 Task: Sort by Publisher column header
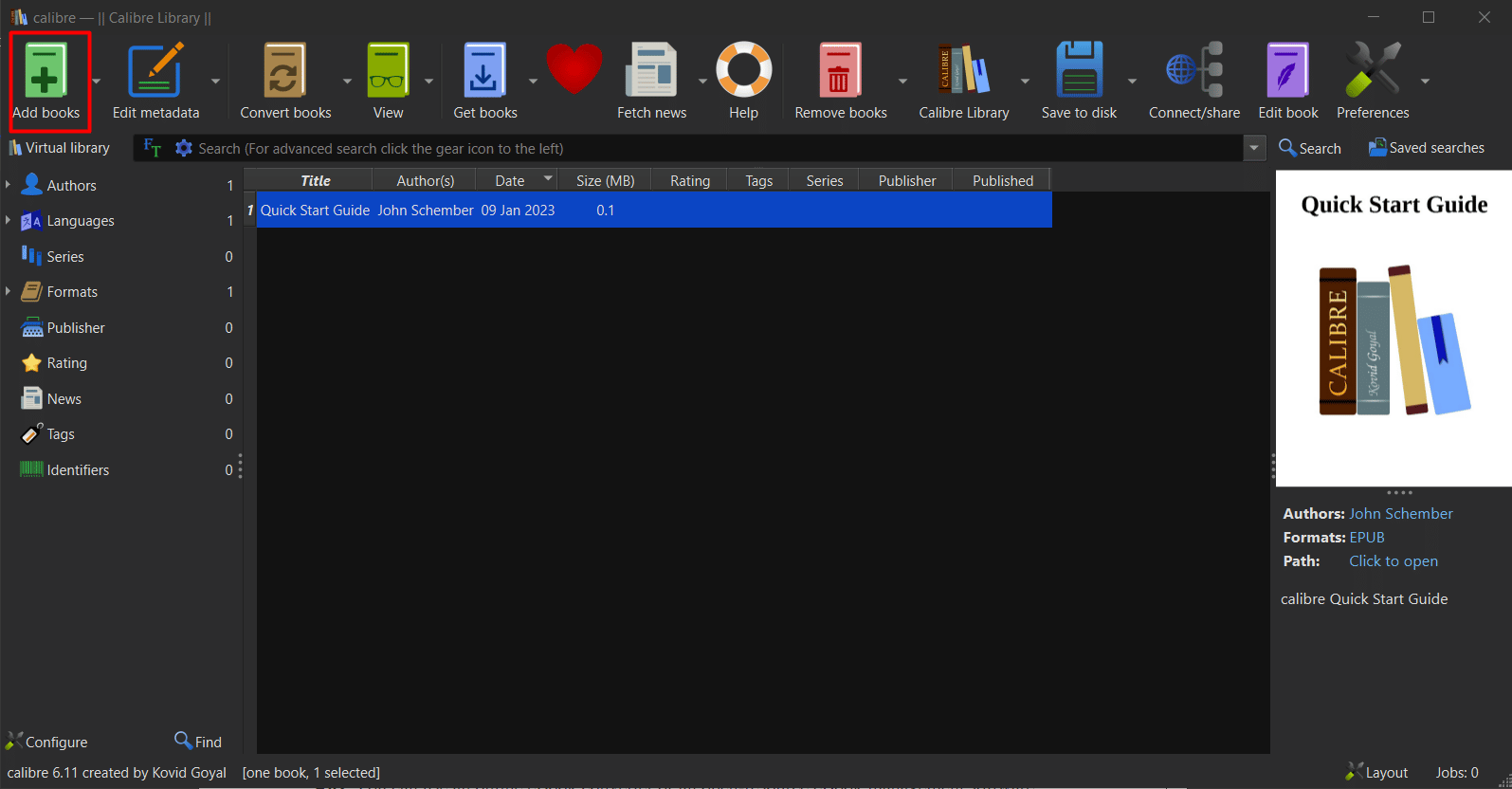click(906, 180)
